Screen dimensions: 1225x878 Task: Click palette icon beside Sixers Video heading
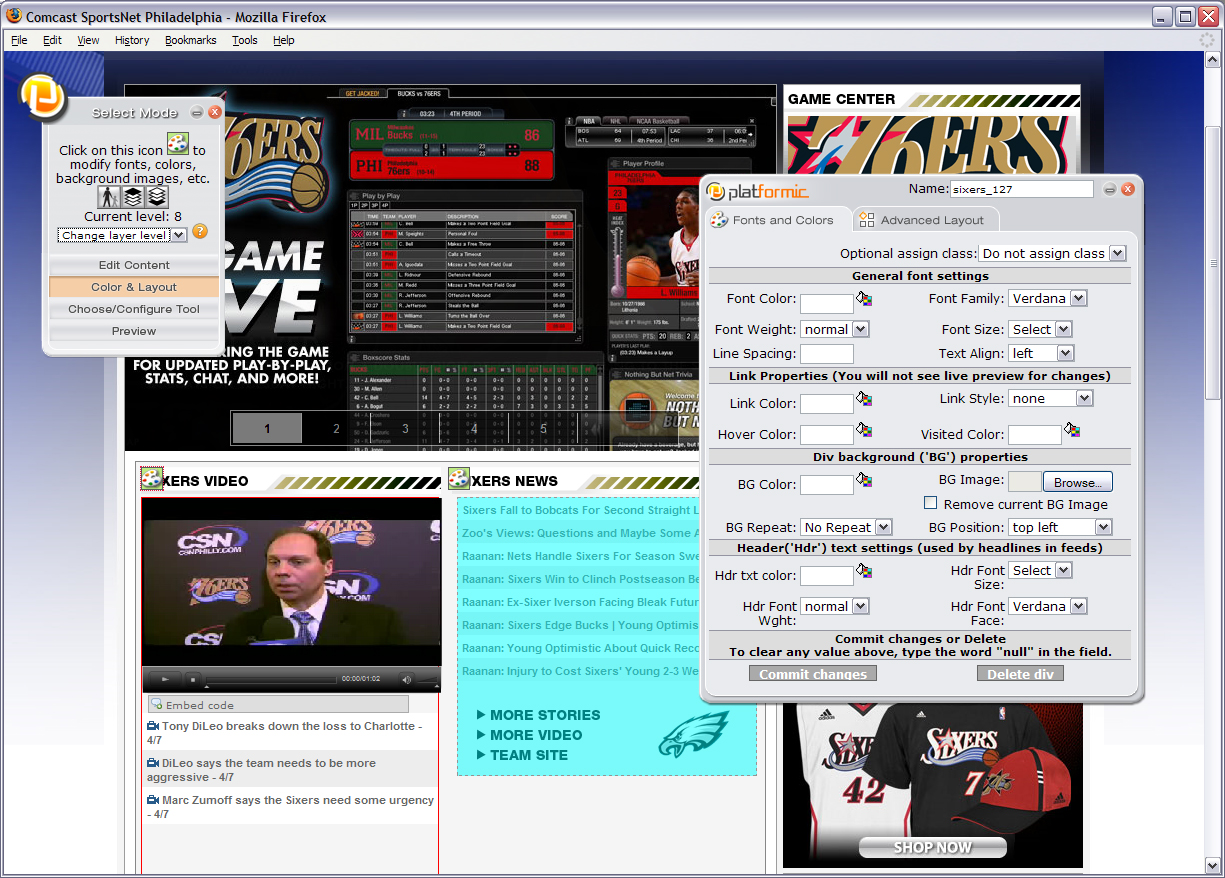[x=152, y=479]
